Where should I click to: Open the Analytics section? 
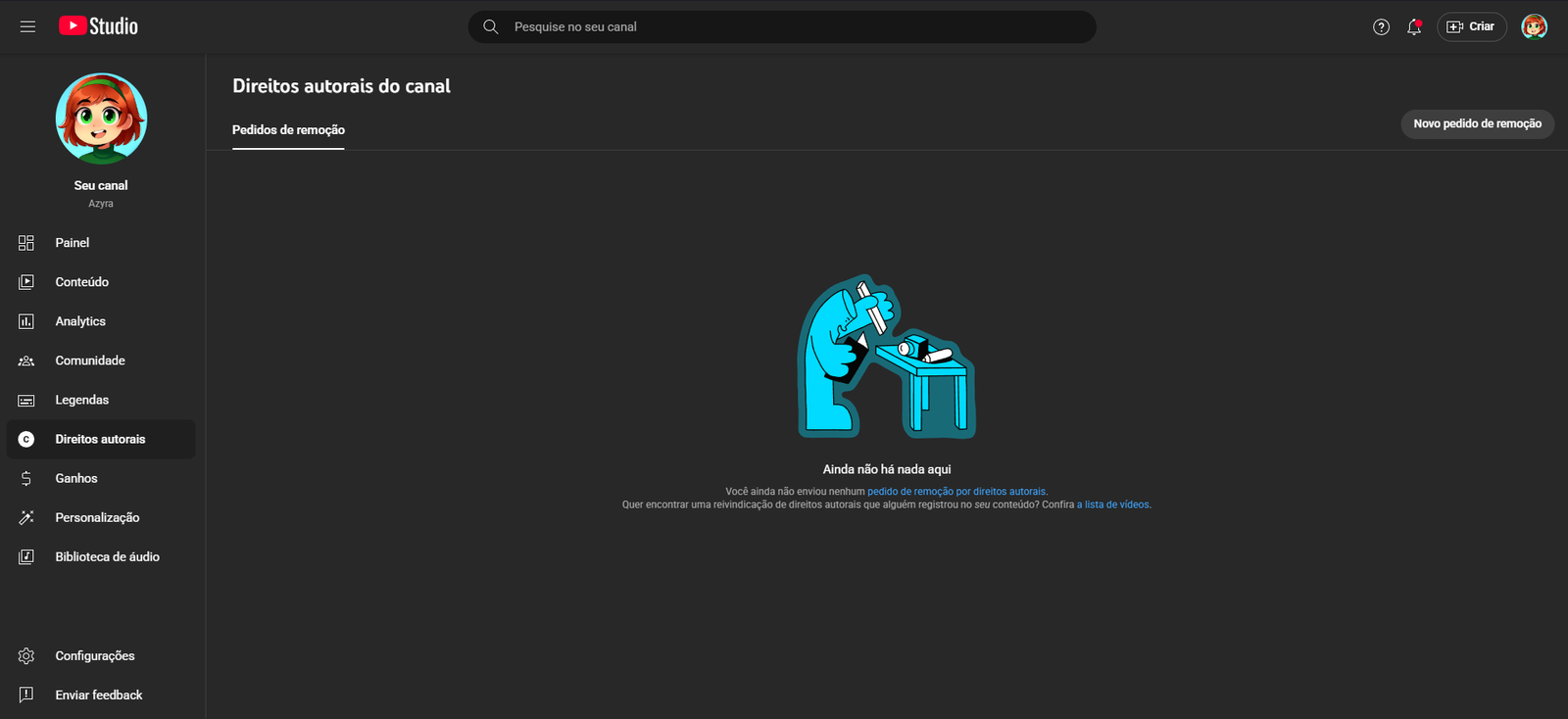pyautogui.click(x=101, y=321)
